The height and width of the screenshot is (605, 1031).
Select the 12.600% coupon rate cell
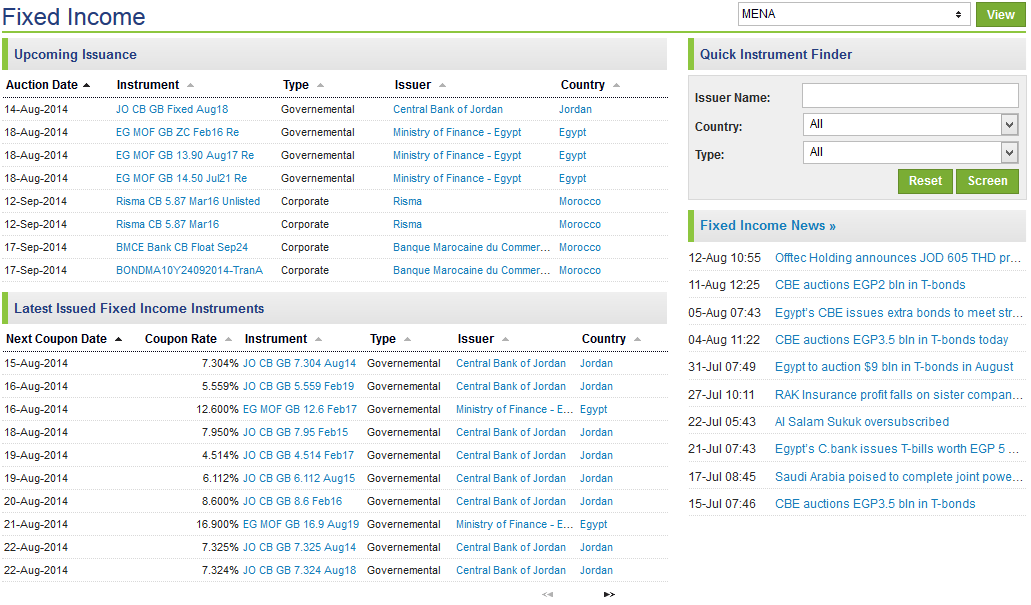(x=217, y=409)
